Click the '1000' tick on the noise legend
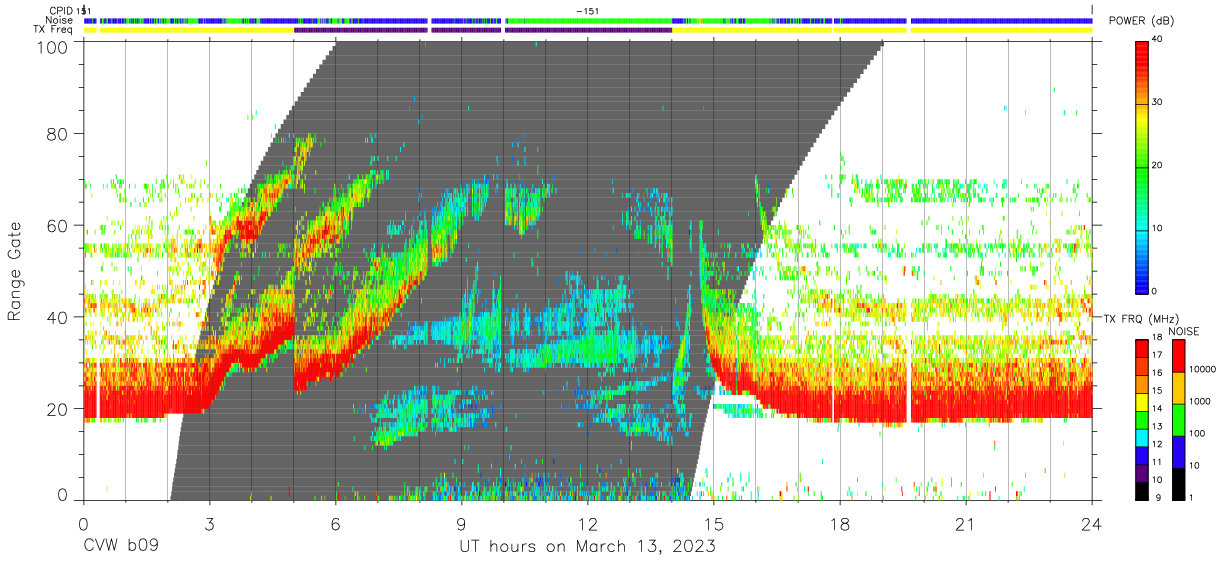Screen dimensions: 1228x567 pyautogui.click(x=1200, y=401)
